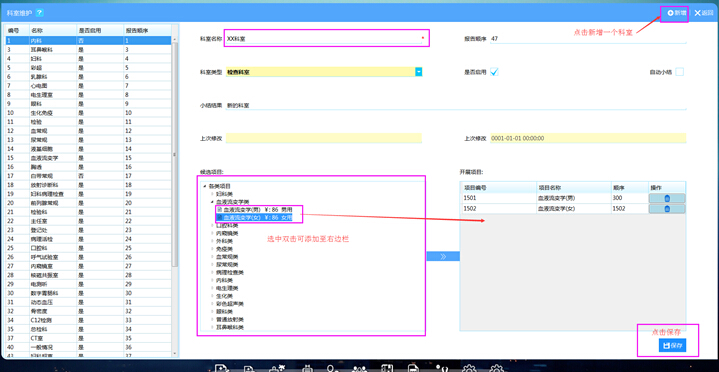Click the 编号 column header
This screenshot has height=372, width=719.
point(17,30)
